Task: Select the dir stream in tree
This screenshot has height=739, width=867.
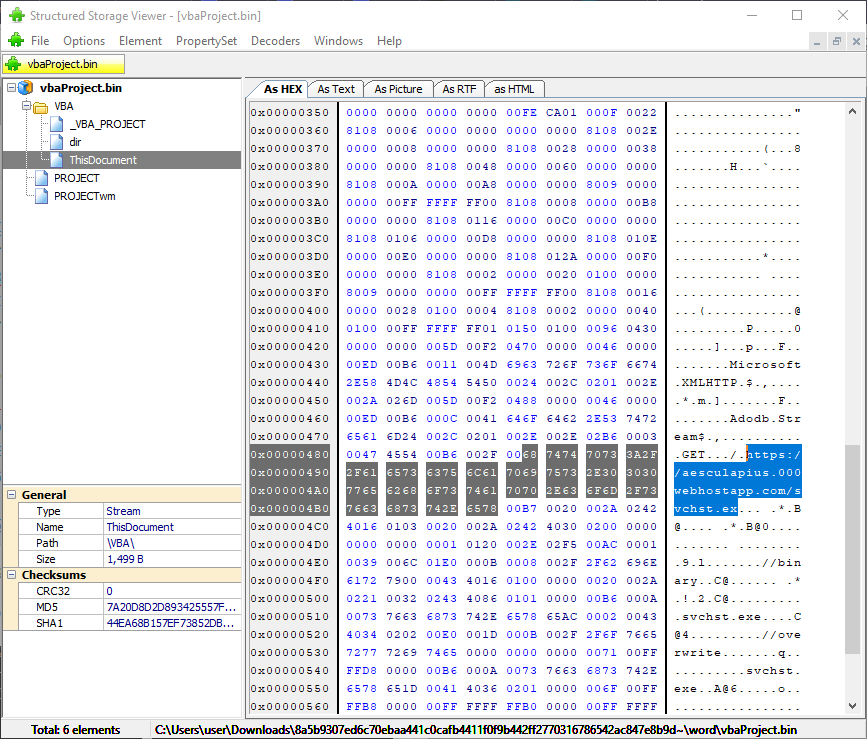Action: coord(75,142)
